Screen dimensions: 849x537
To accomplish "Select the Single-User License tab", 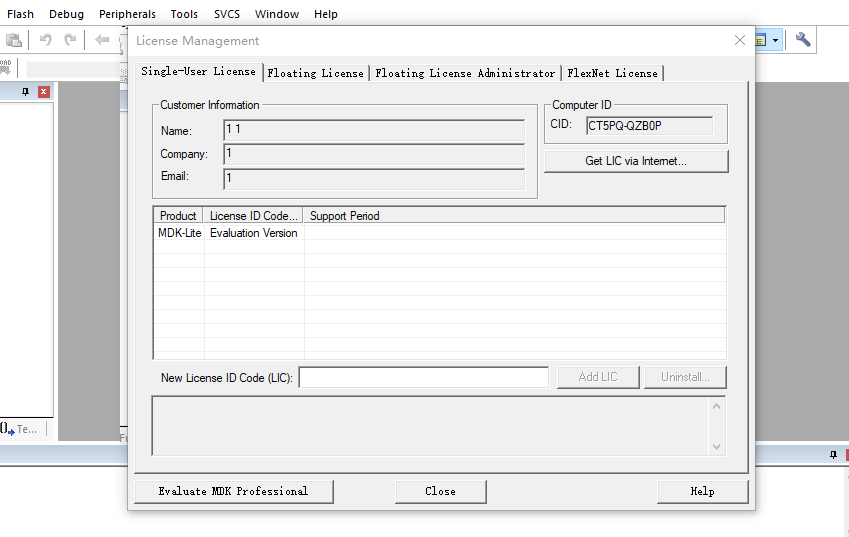I will [199, 71].
